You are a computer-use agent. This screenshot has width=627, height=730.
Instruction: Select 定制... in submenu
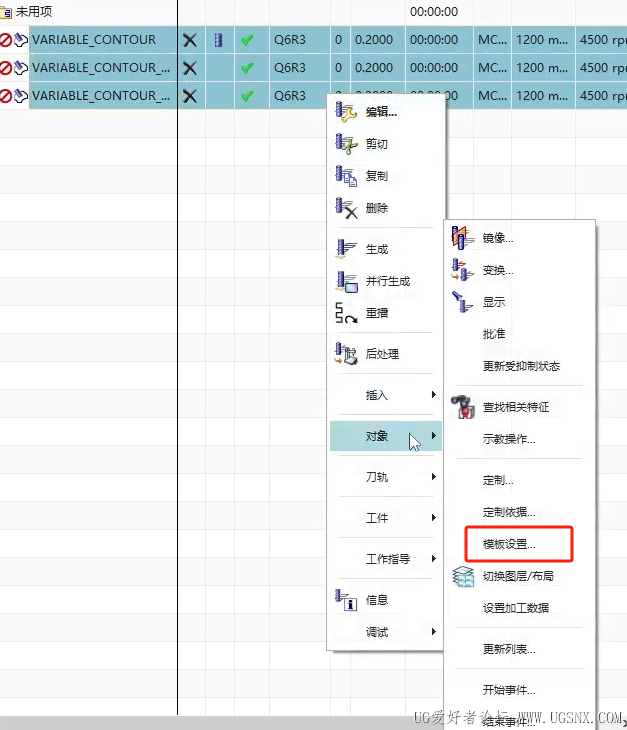pyautogui.click(x=498, y=480)
